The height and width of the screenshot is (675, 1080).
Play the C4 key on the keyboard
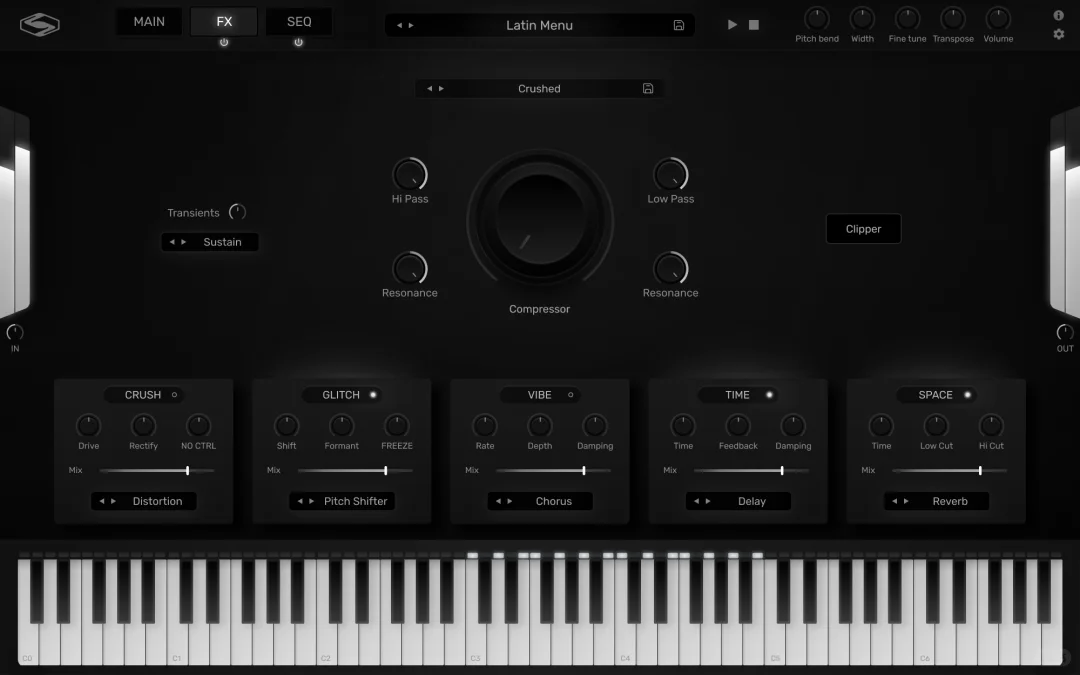click(x=626, y=644)
